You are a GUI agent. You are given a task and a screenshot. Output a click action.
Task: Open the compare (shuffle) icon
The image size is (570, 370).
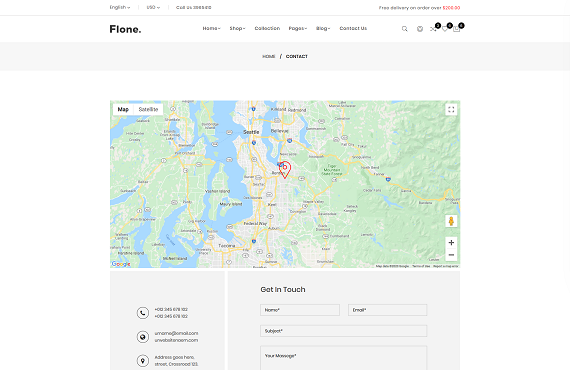pos(433,29)
